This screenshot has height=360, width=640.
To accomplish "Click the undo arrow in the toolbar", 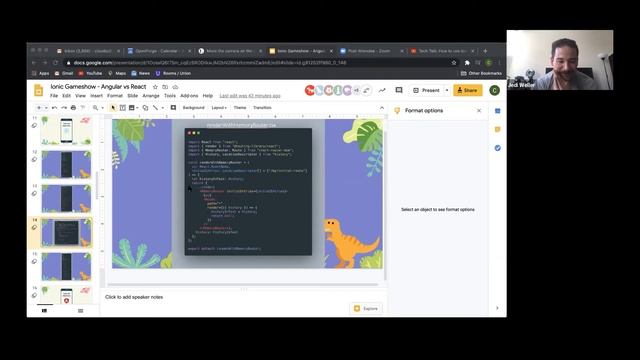I will tap(54, 108).
